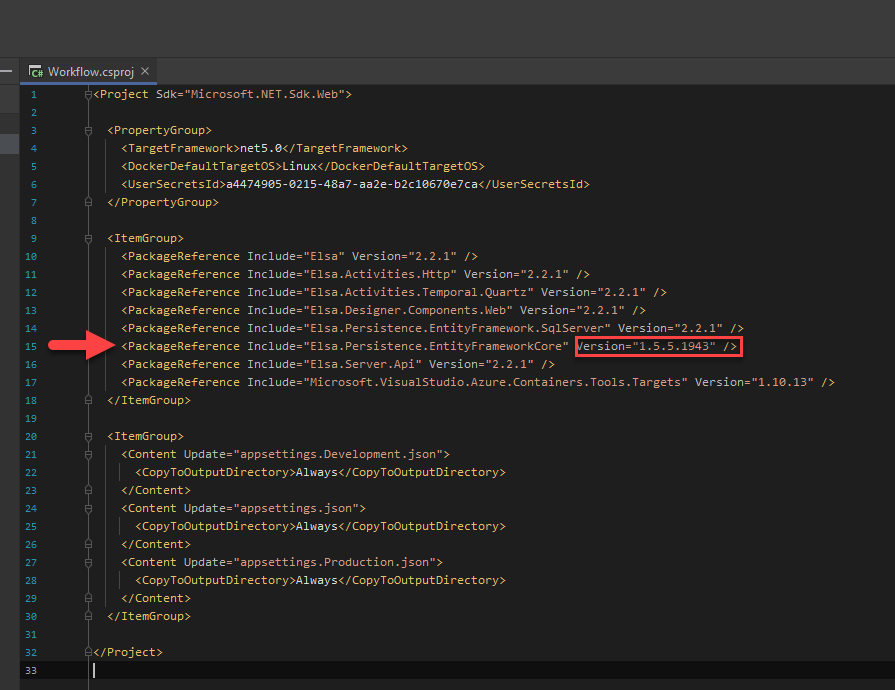Collapse the second ItemGroup at line 20

tap(88, 437)
